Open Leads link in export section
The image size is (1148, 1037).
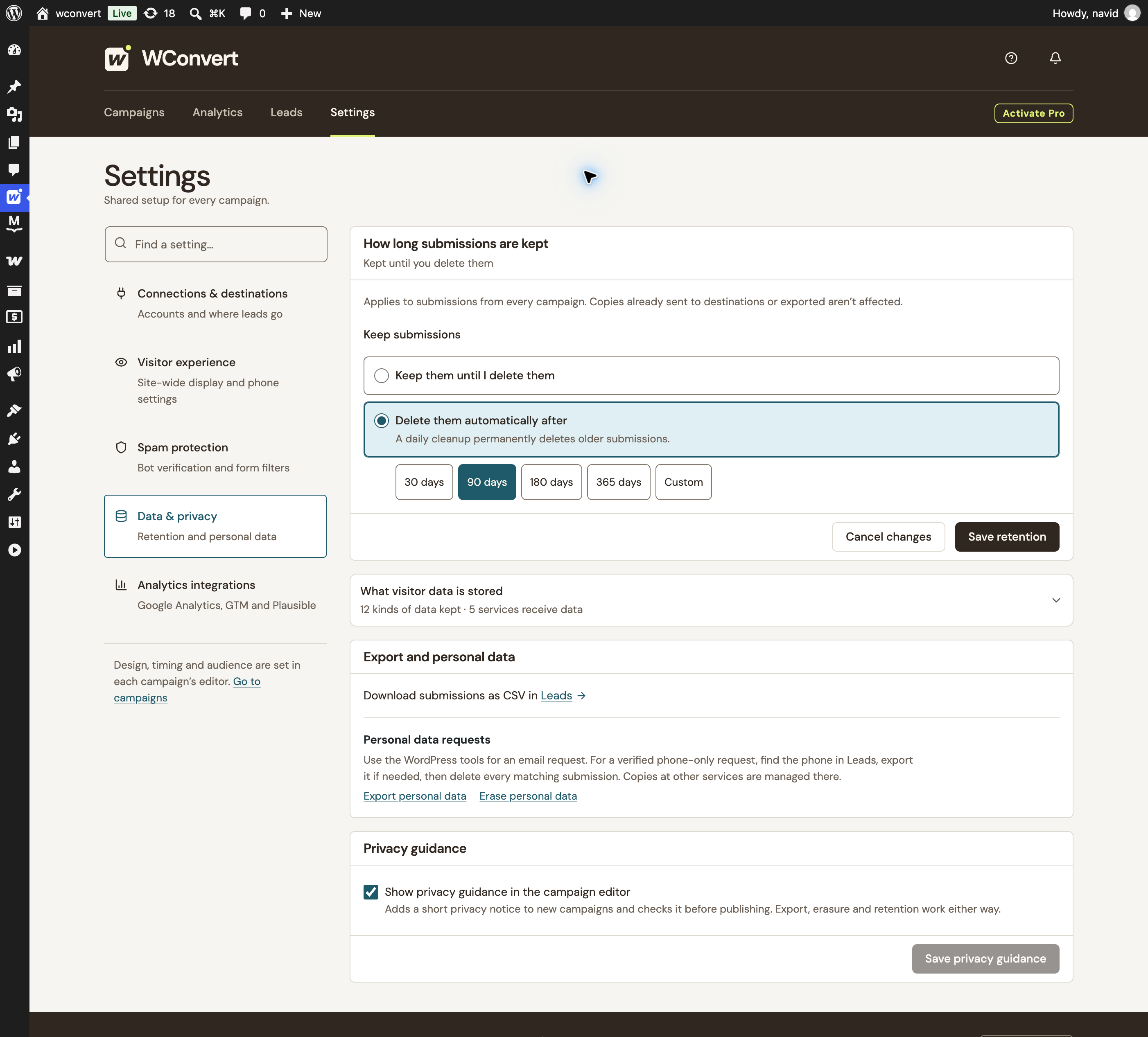click(556, 696)
